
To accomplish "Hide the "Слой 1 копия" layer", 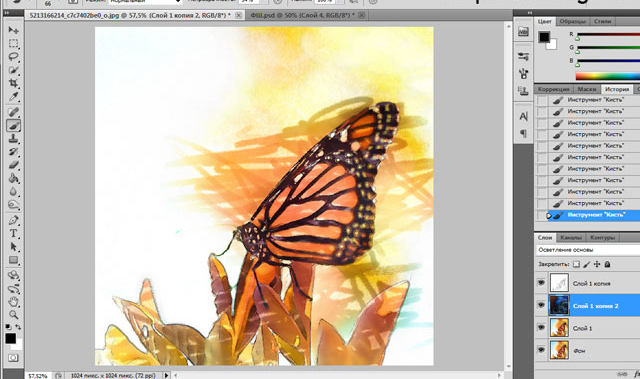I will [x=542, y=282].
